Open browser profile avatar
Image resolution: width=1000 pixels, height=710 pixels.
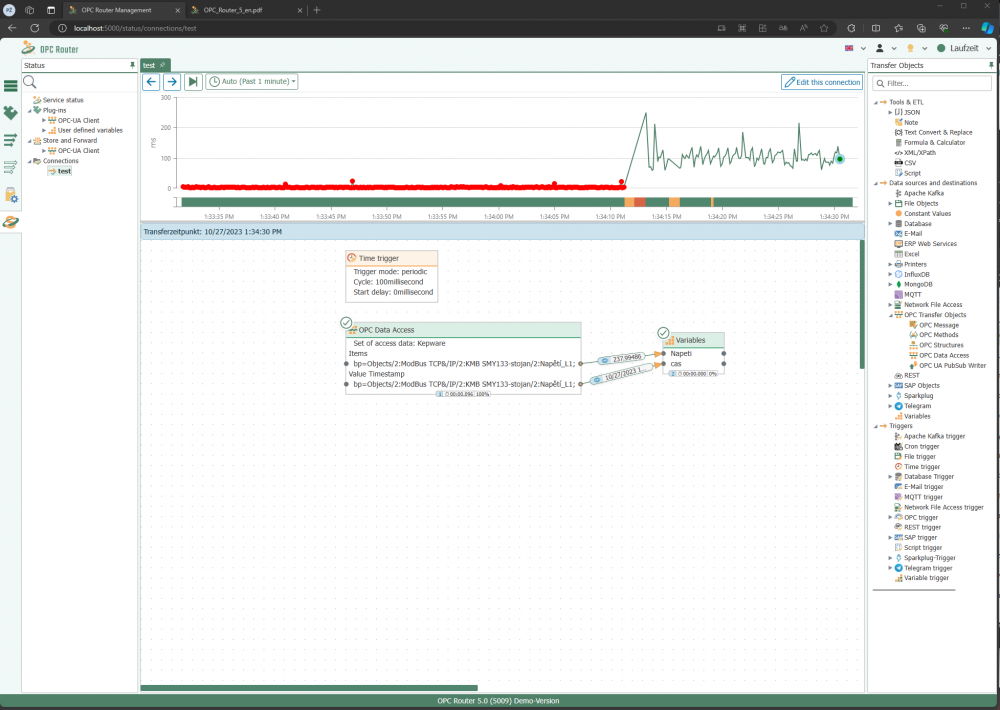point(10,10)
